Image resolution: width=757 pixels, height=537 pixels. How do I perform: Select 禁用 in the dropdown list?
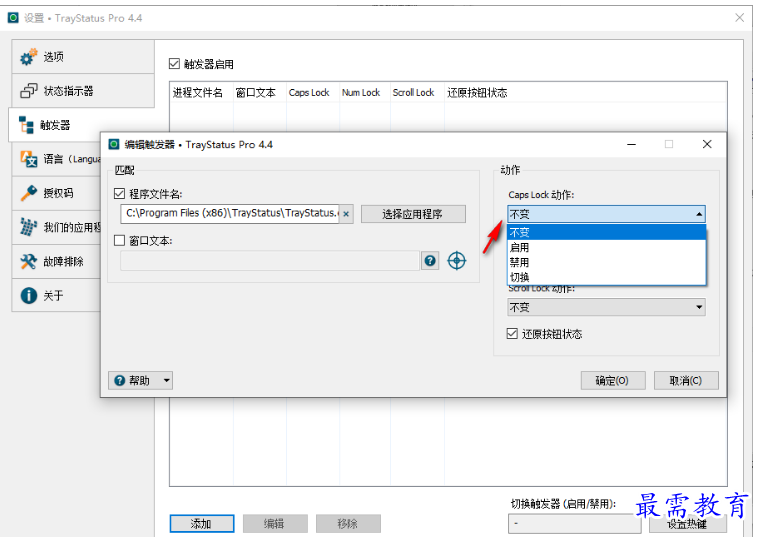click(x=607, y=262)
